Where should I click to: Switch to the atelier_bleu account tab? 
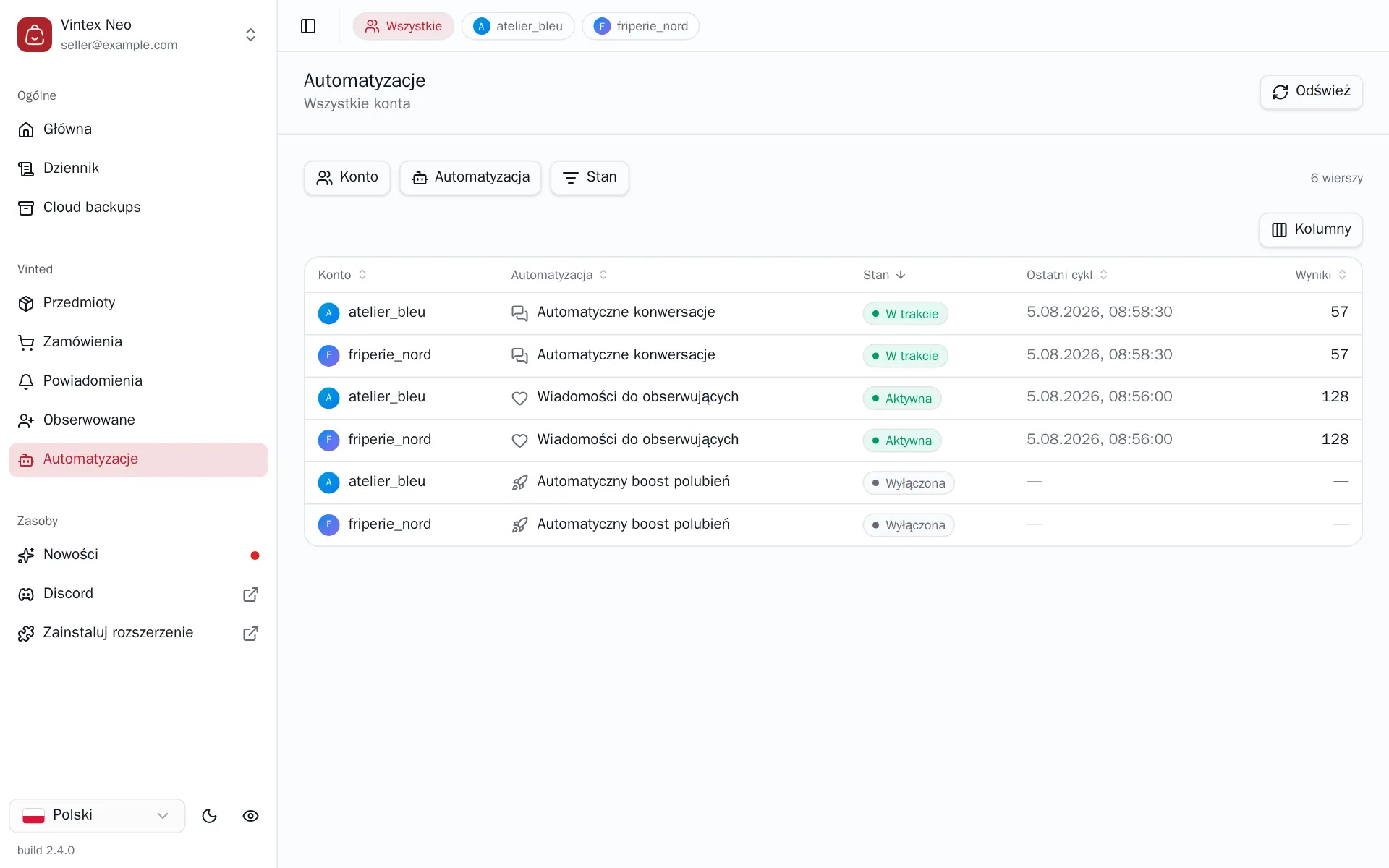pyautogui.click(x=518, y=26)
